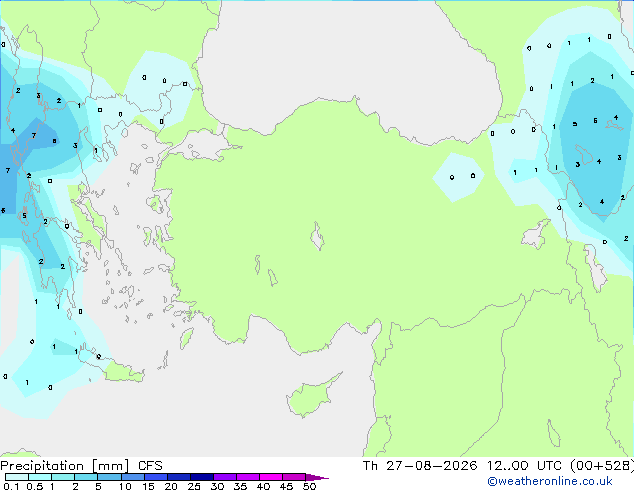
Task: Click the 1–2 mm legend color swatch
Action: tap(63, 477)
